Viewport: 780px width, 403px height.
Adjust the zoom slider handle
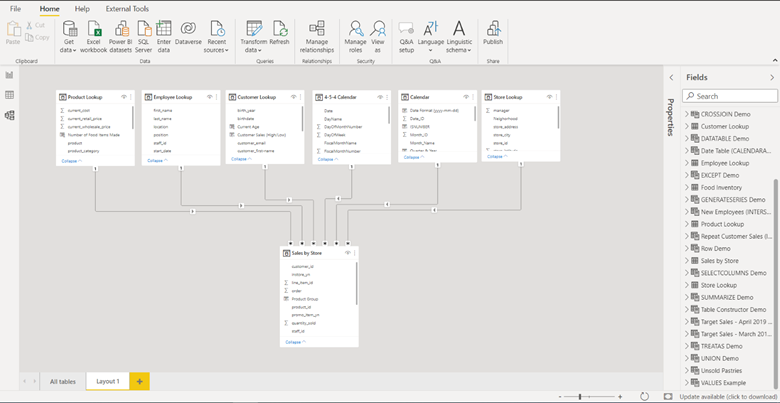click(x=580, y=397)
